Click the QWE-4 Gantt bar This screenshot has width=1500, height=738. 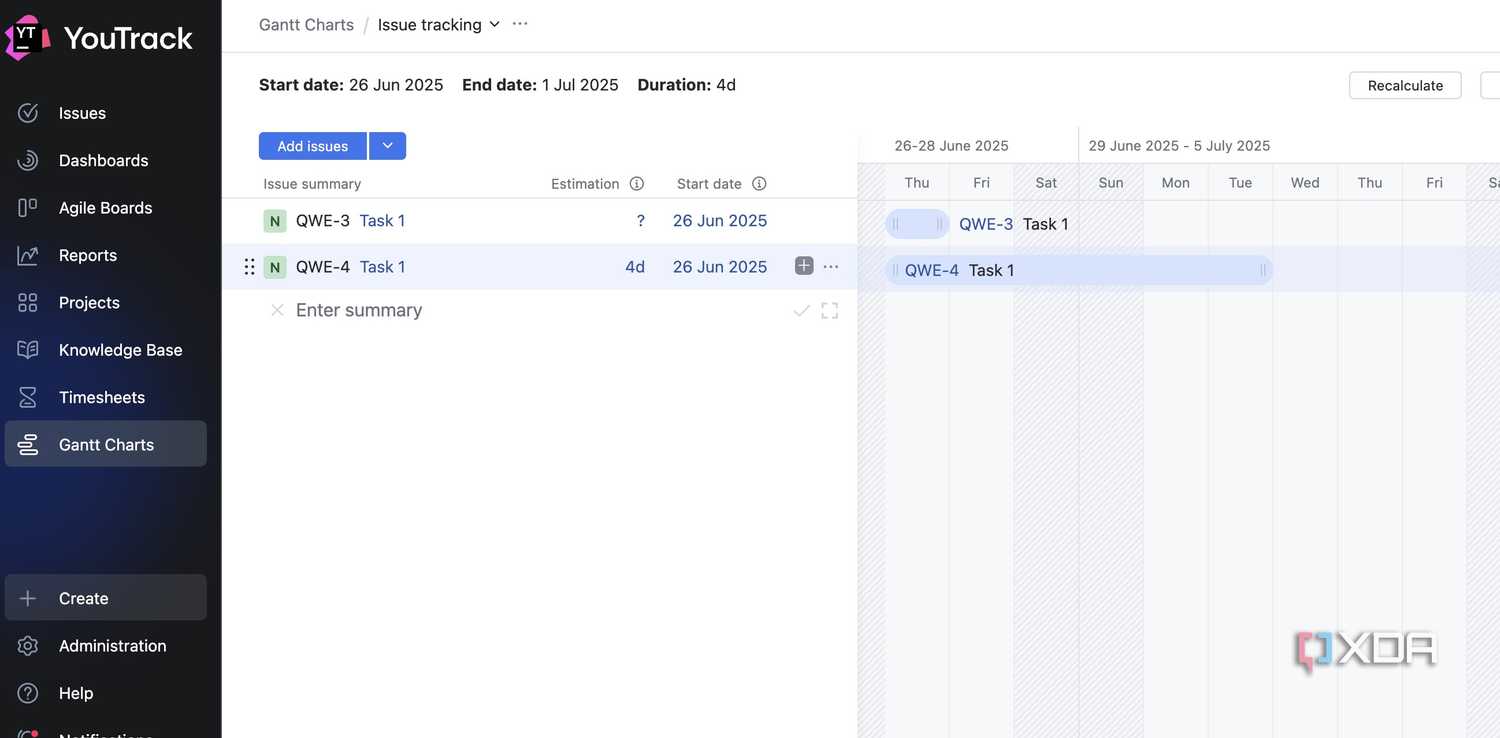coord(1079,270)
